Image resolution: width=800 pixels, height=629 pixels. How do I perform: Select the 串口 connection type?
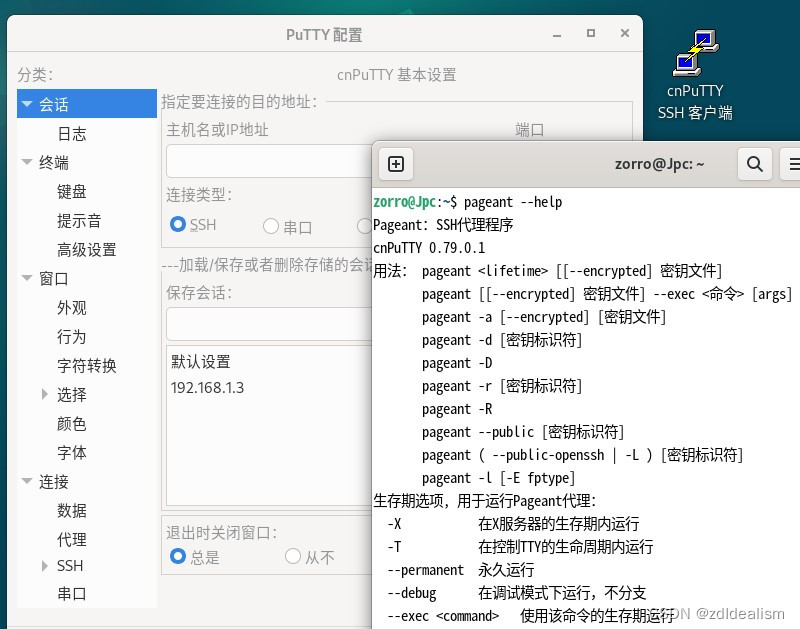(x=271, y=226)
